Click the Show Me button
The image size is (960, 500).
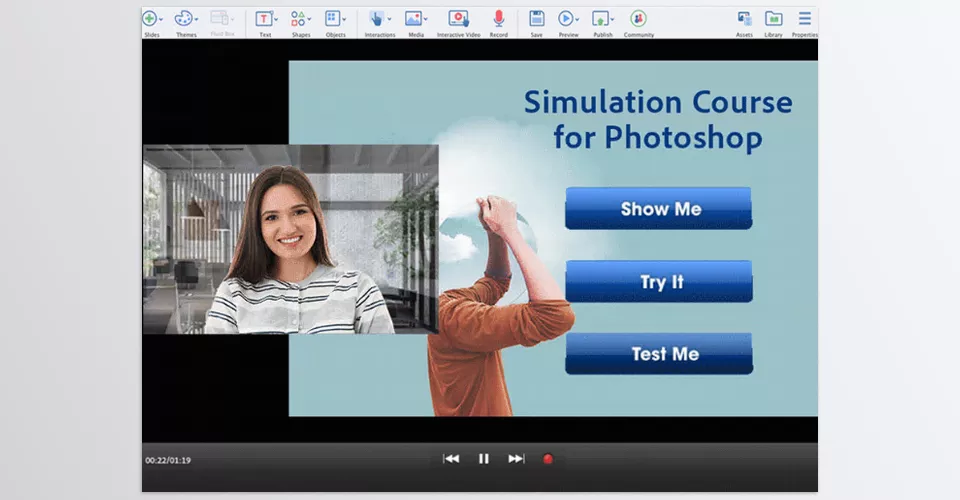click(x=658, y=209)
